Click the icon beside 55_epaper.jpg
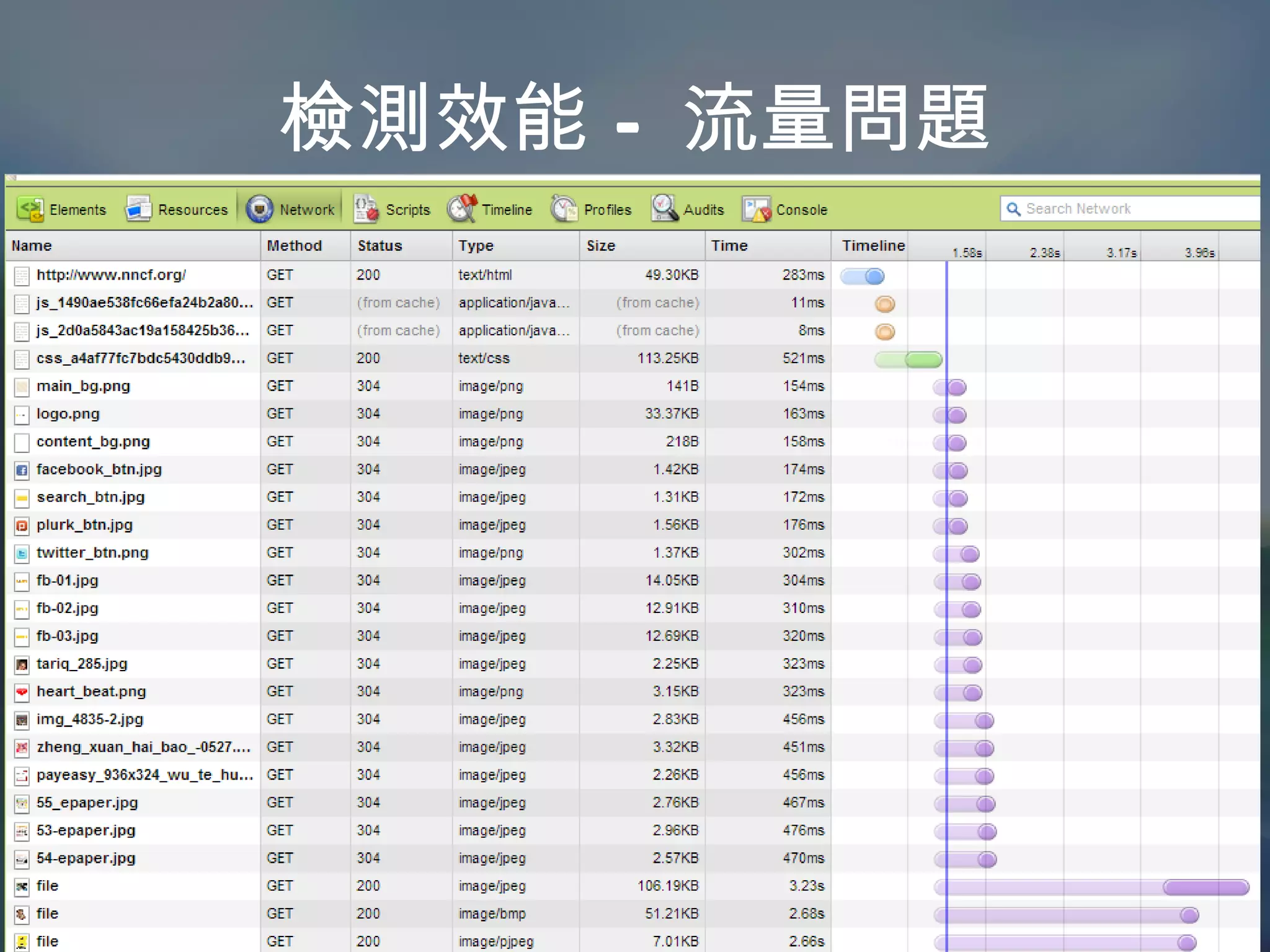This screenshot has height=952, width=1270. [x=22, y=804]
